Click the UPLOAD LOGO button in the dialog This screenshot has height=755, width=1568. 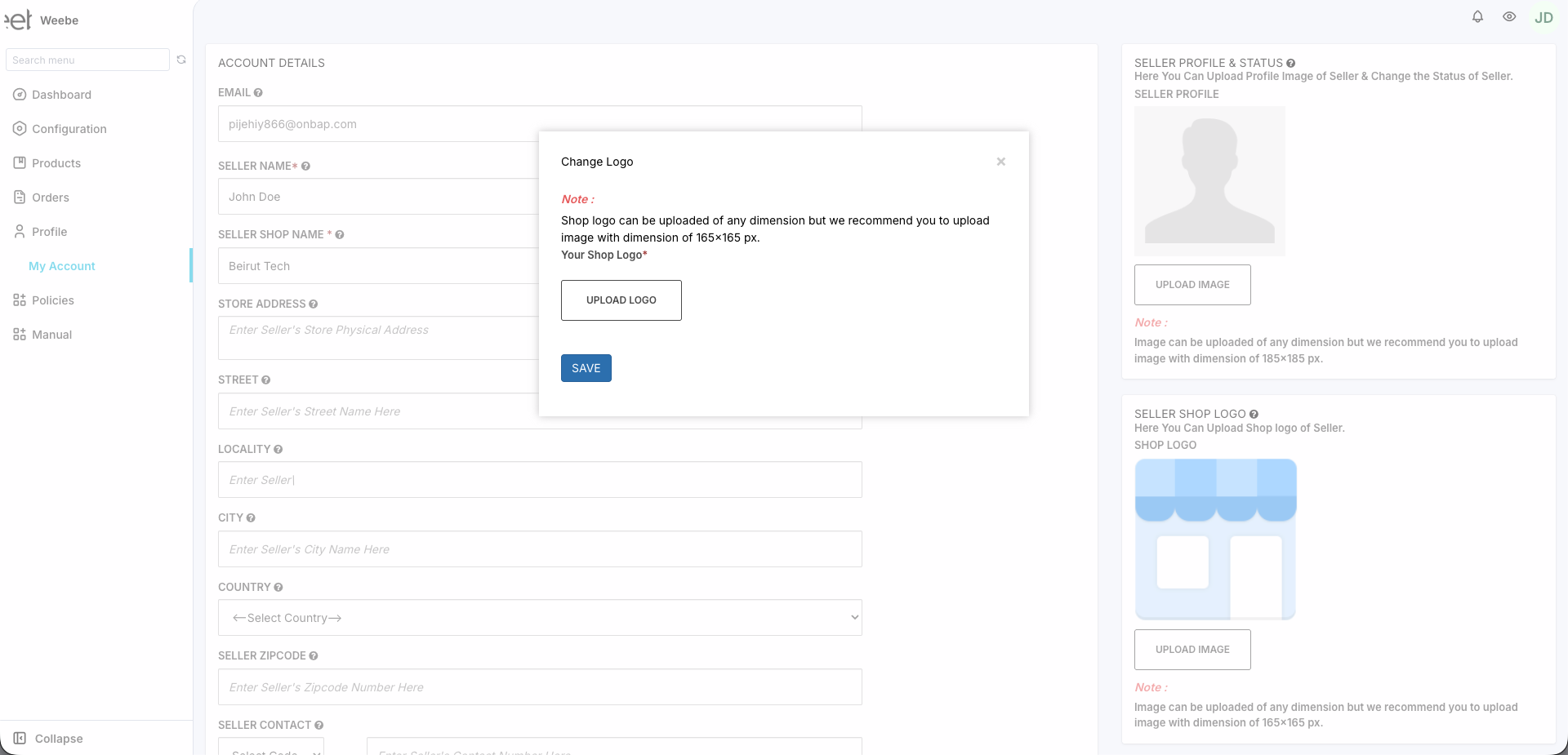coord(621,300)
